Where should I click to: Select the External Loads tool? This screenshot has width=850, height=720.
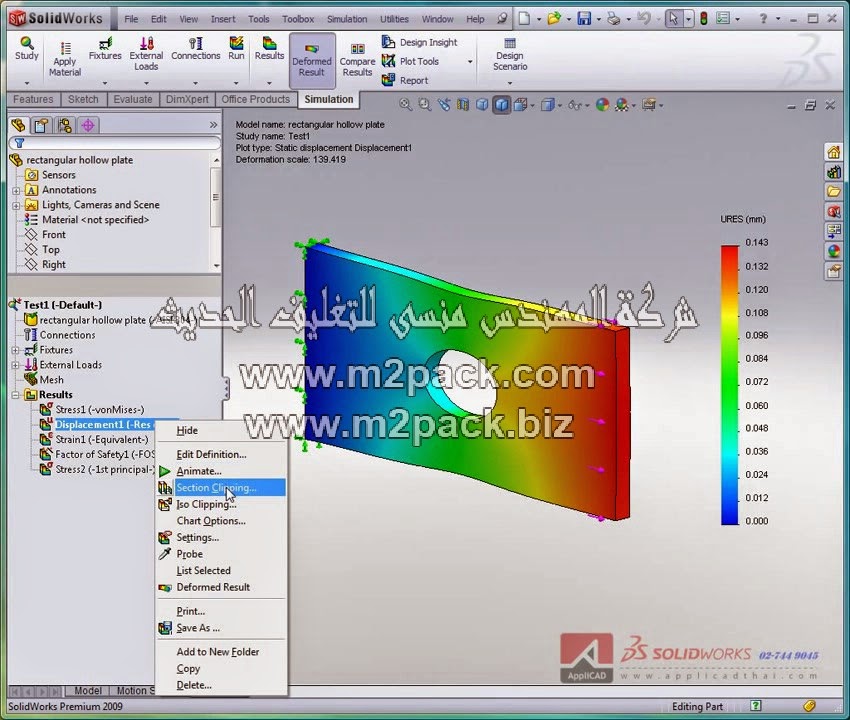point(146,54)
